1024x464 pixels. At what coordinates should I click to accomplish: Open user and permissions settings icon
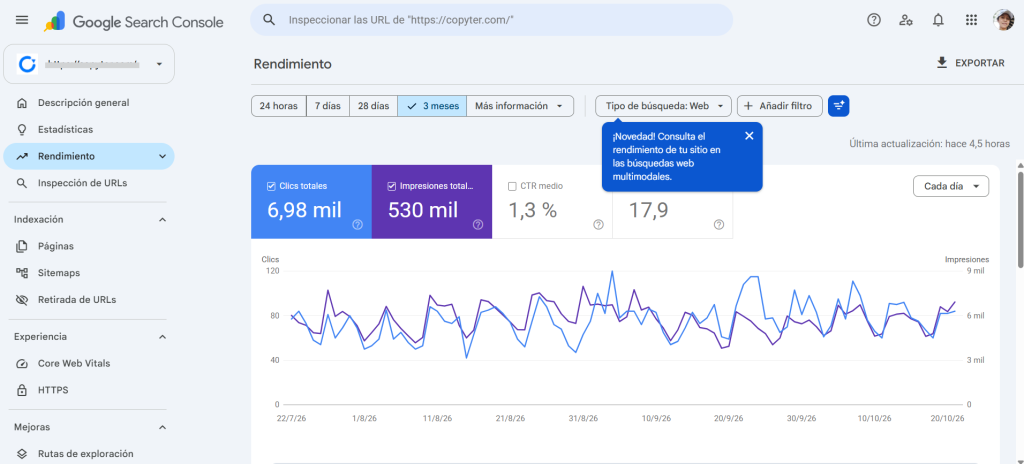[x=906, y=20]
